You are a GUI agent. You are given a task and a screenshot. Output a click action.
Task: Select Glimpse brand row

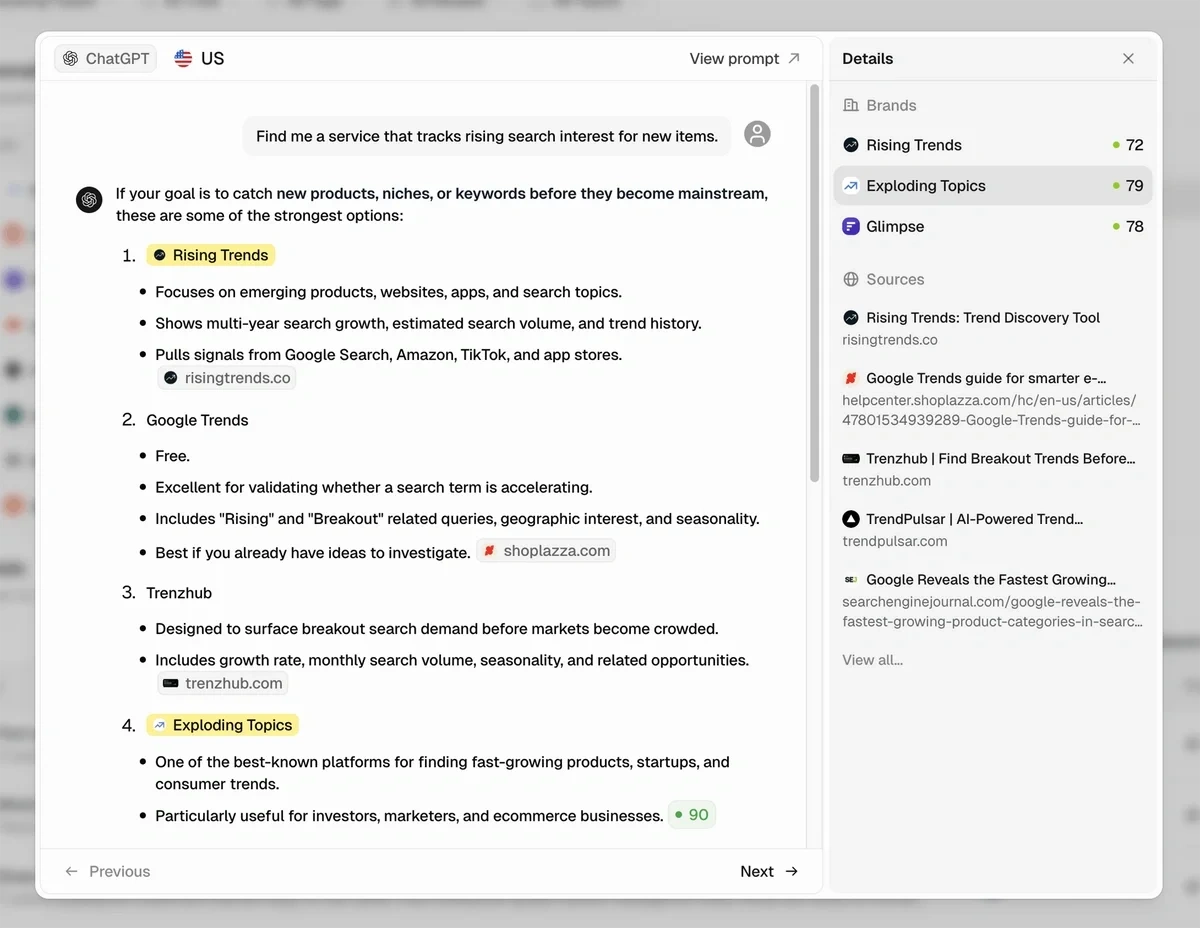(993, 227)
